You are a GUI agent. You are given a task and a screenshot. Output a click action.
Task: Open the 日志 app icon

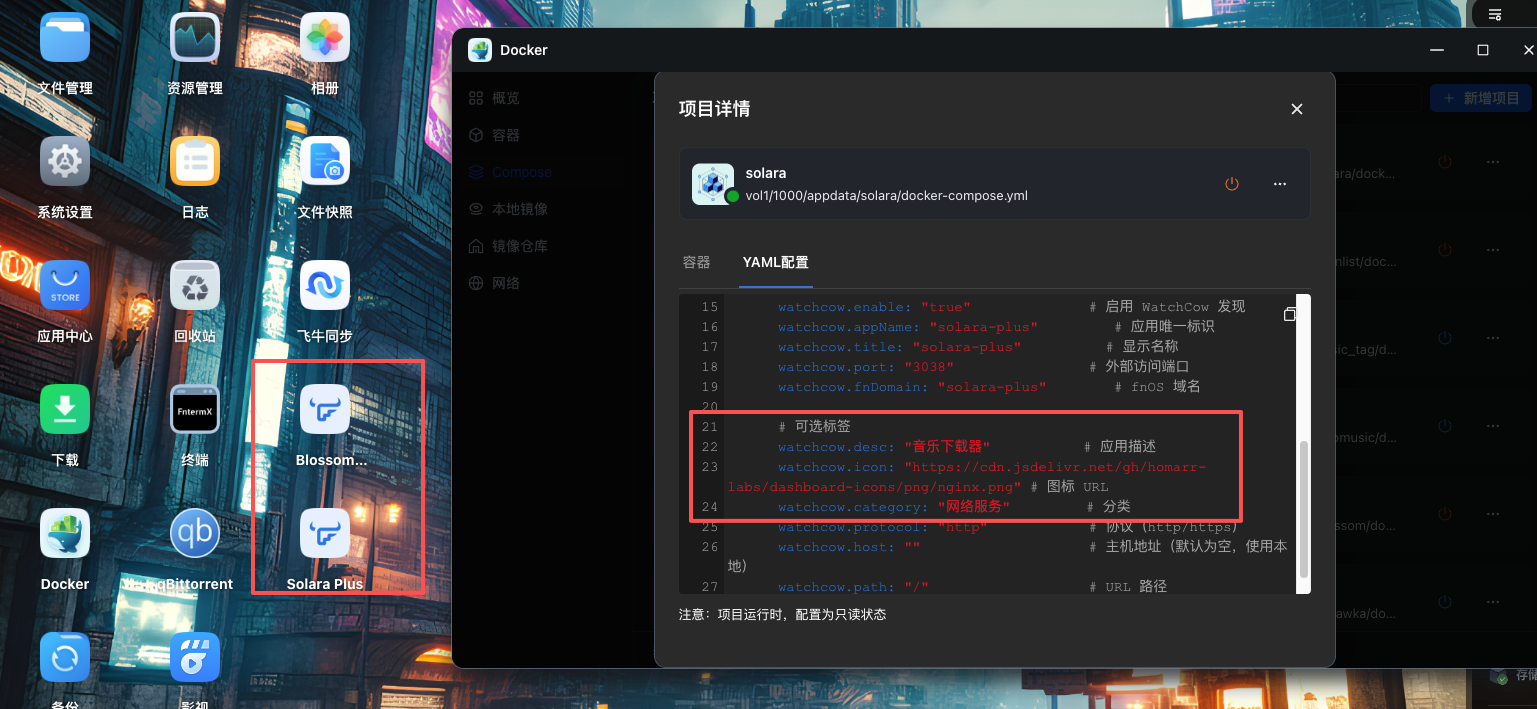[195, 162]
